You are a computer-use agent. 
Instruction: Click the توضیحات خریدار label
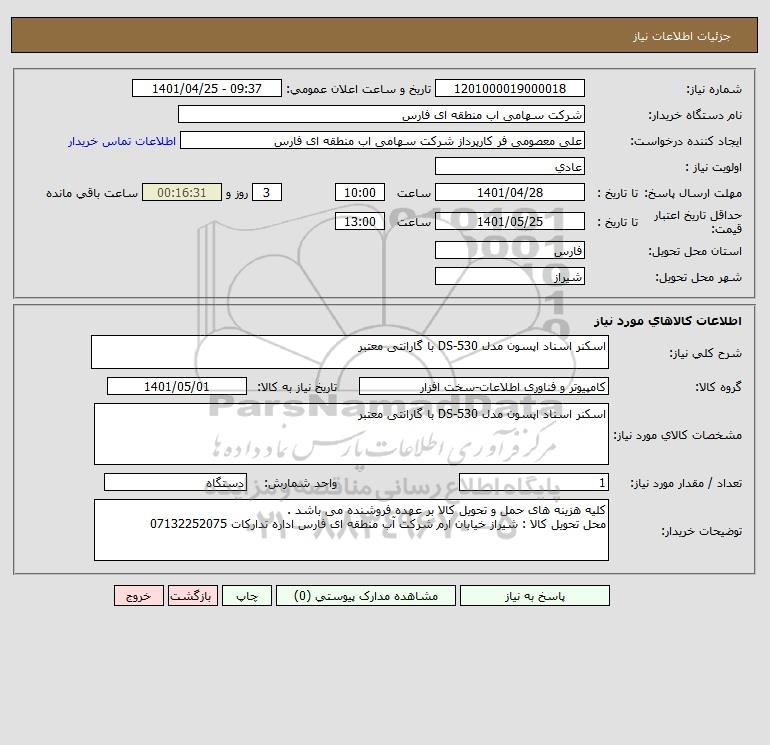pyautogui.click(x=701, y=531)
